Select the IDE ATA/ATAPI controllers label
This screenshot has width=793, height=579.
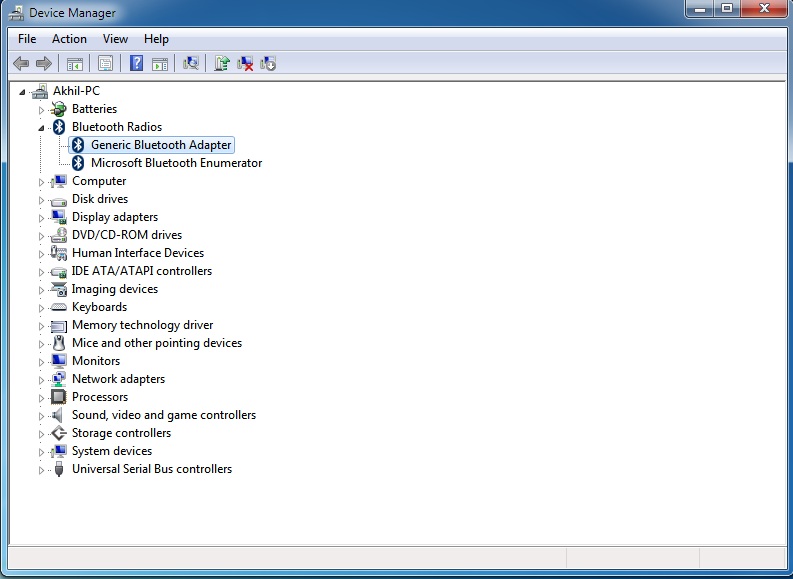click(142, 271)
